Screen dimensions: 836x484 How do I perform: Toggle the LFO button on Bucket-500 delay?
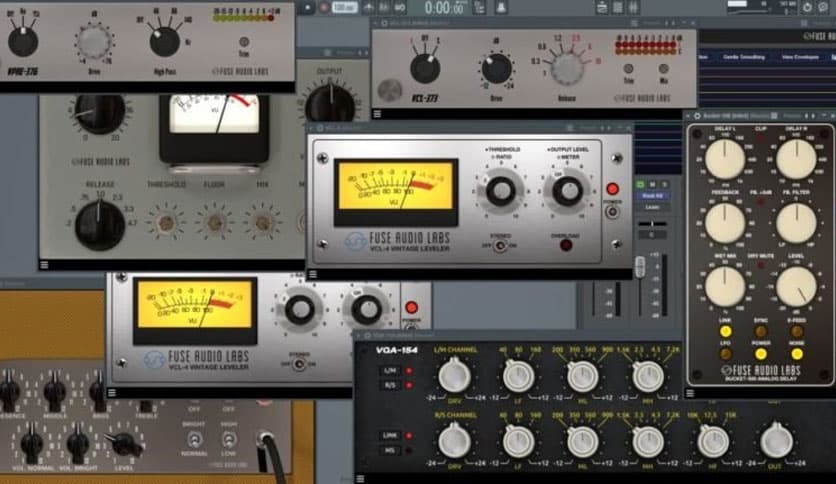click(x=725, y=354)
